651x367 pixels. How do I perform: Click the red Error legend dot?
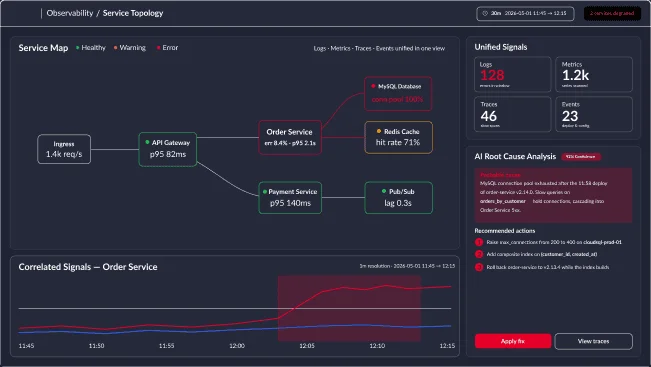click(159, 48)
